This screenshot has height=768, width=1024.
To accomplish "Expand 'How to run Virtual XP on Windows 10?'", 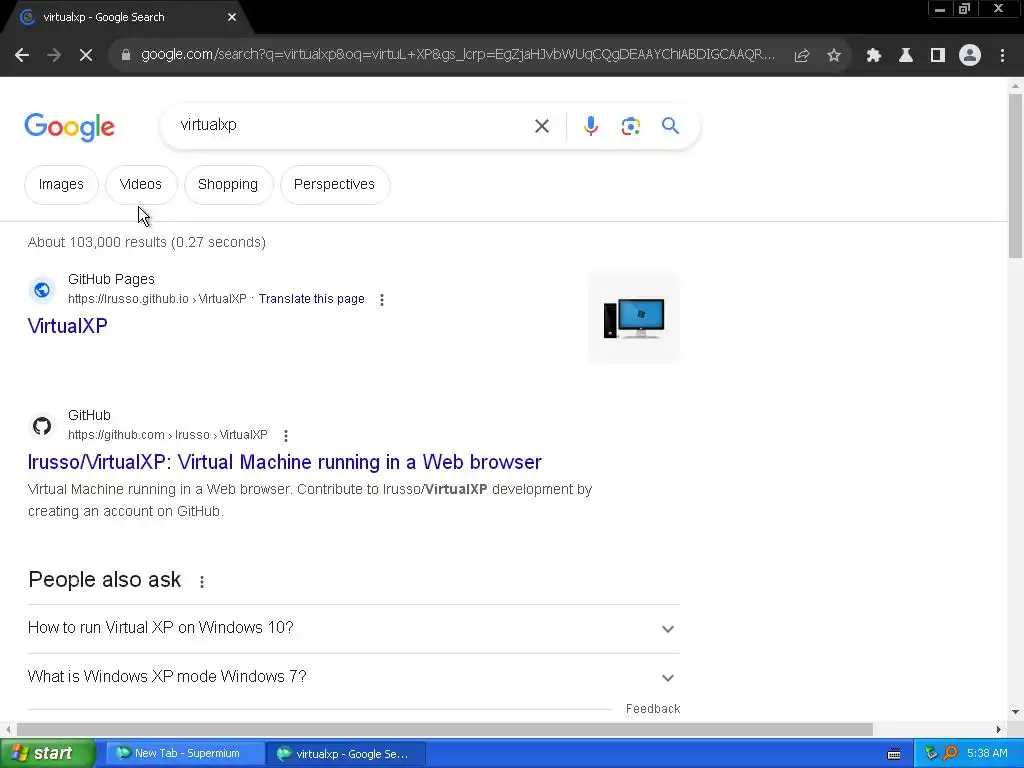I will pyautogui.click(x=354, y=628).
